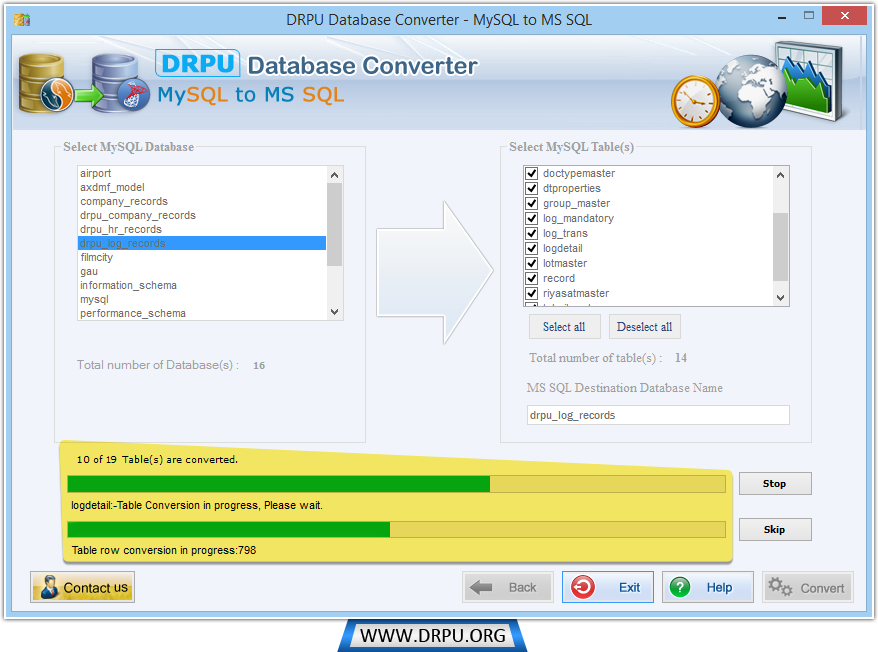Select the performance_schema database
878x652 pixels.
(x=202, y=314)
